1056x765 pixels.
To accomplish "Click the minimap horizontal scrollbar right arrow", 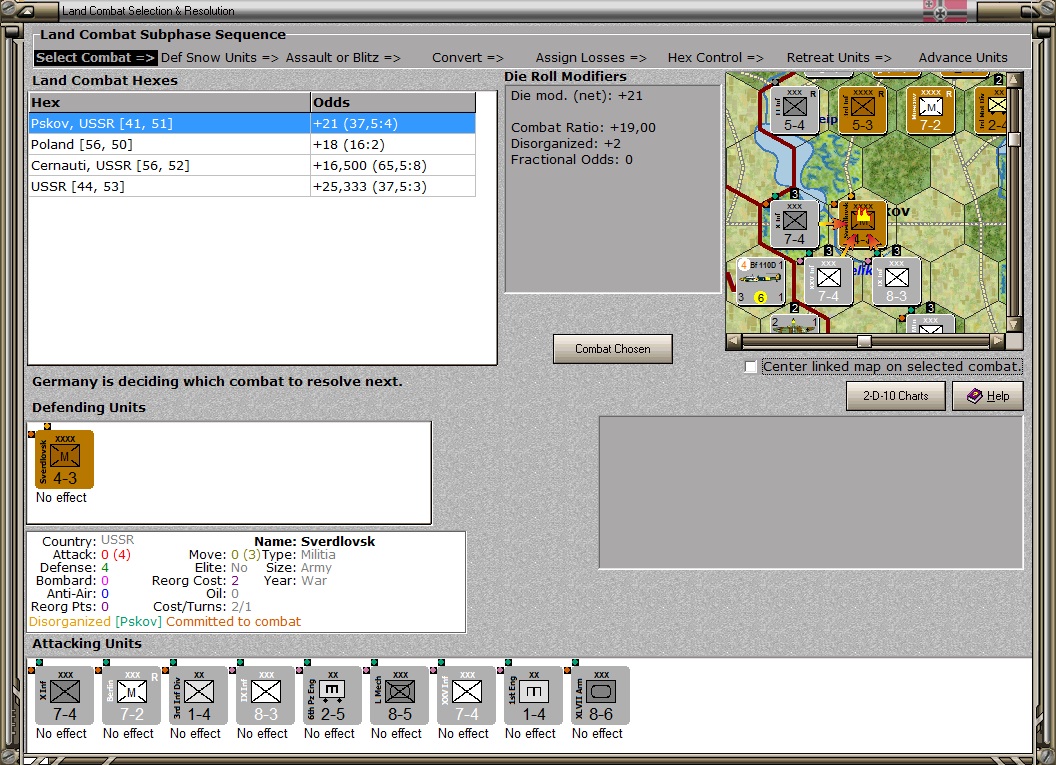I will 997,341.
